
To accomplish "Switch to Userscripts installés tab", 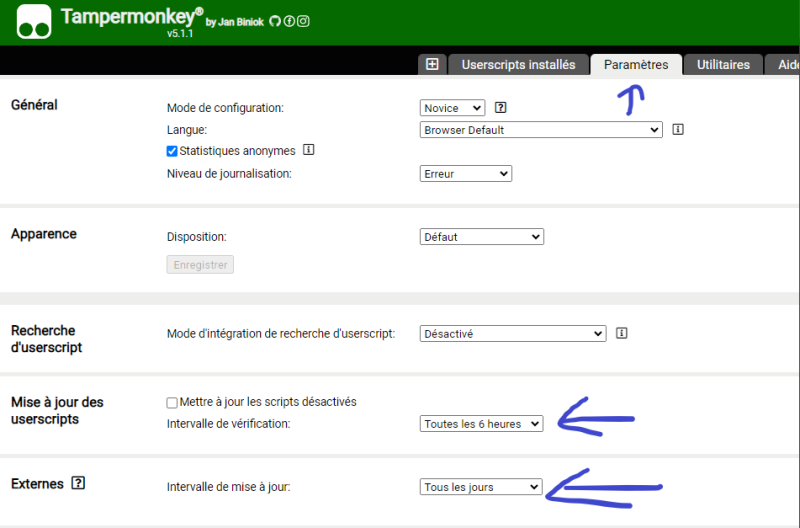I will [x=518, y=65].
